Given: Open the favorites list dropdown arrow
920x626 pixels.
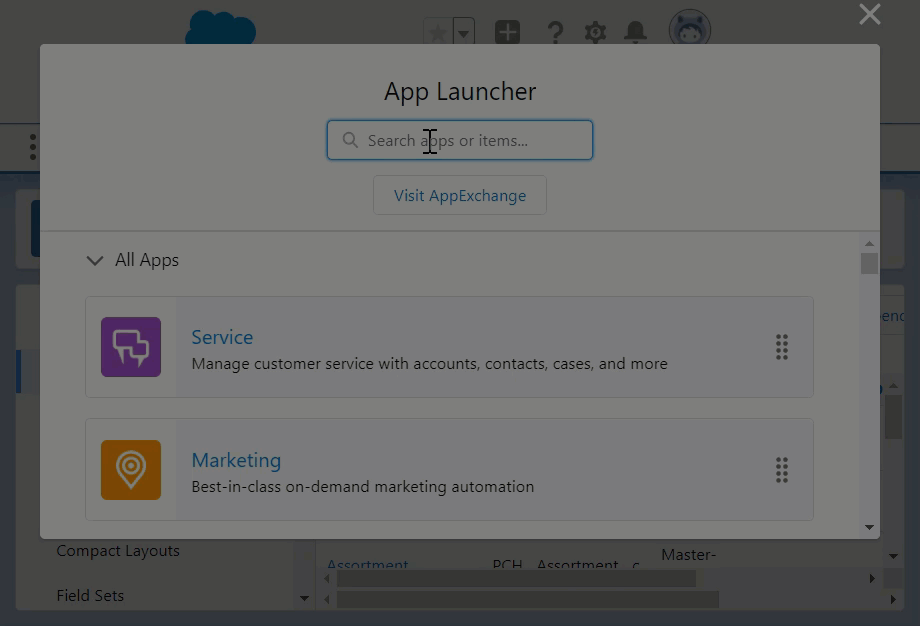Looking at the screenshot, I should [x=463, y=32].
